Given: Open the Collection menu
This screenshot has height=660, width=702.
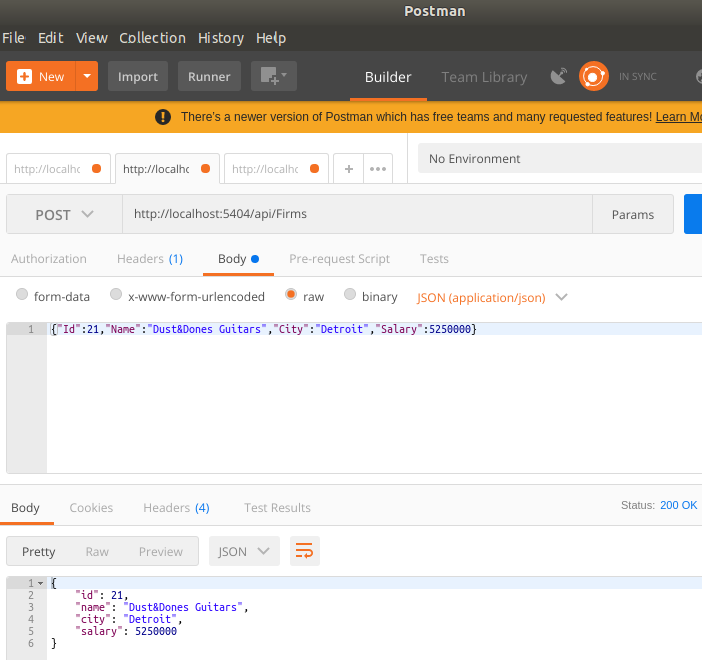Looking at the screenshot, I should pyautogui.click(x=152, y=38).
